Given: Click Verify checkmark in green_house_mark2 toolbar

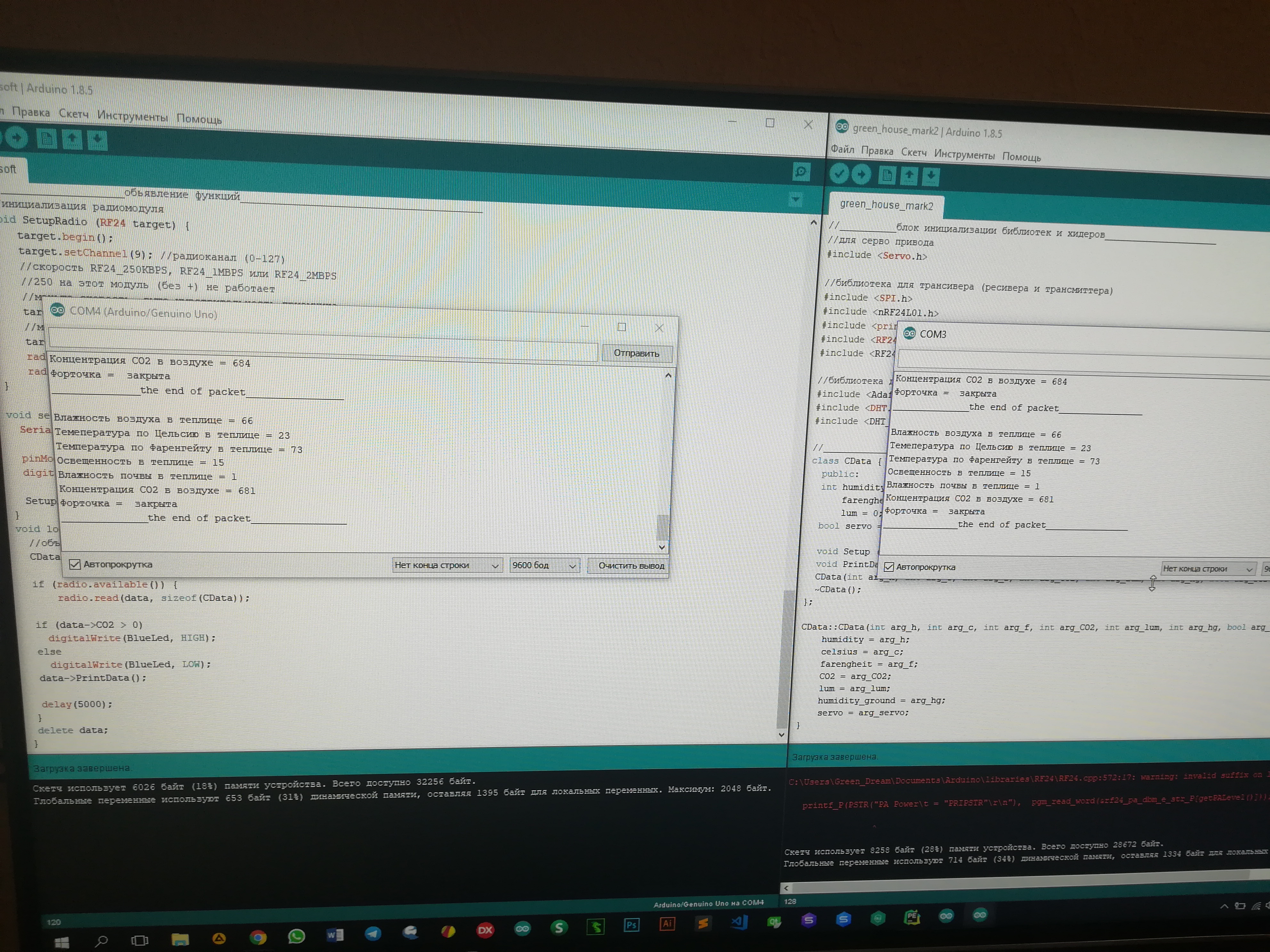Looking at the screenshot, I should tap(839, 173).
